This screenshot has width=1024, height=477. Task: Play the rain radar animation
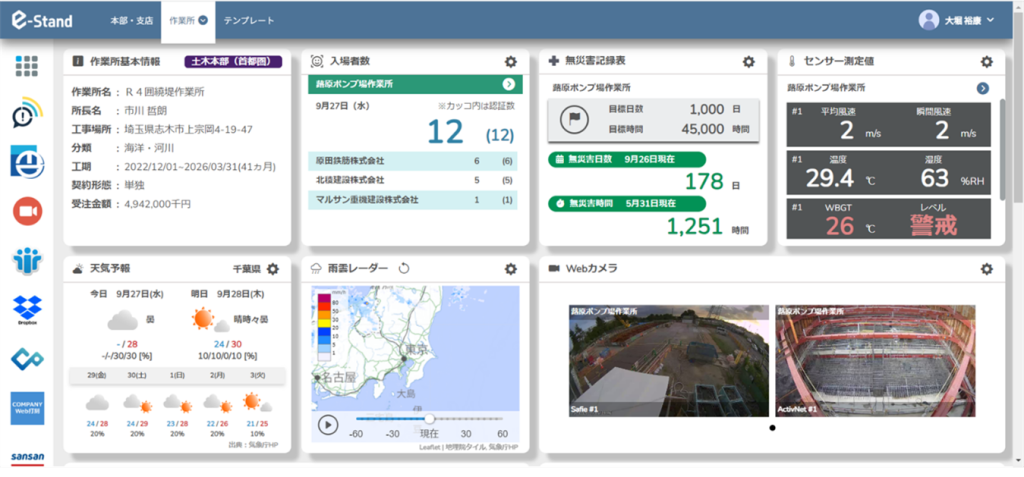(x=327, y=424)
